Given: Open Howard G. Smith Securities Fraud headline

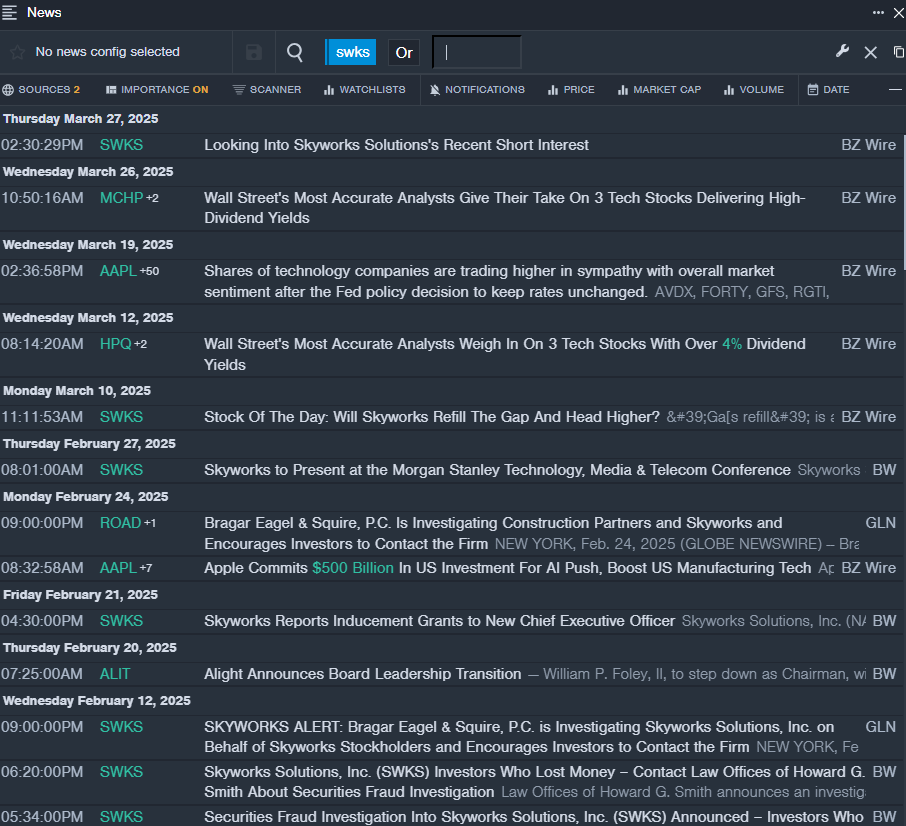Looking at the screenshot, I should point(534,782).
